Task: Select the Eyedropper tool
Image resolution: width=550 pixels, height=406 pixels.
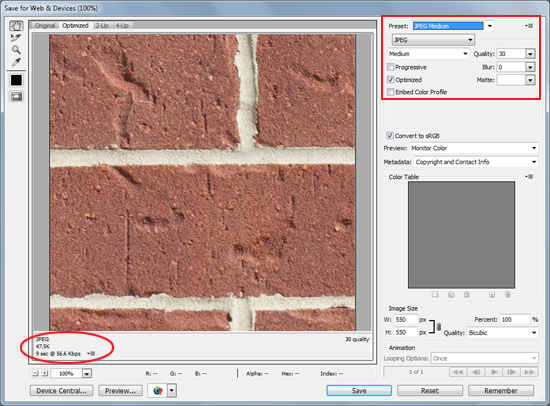Action: tap(16, 62)
